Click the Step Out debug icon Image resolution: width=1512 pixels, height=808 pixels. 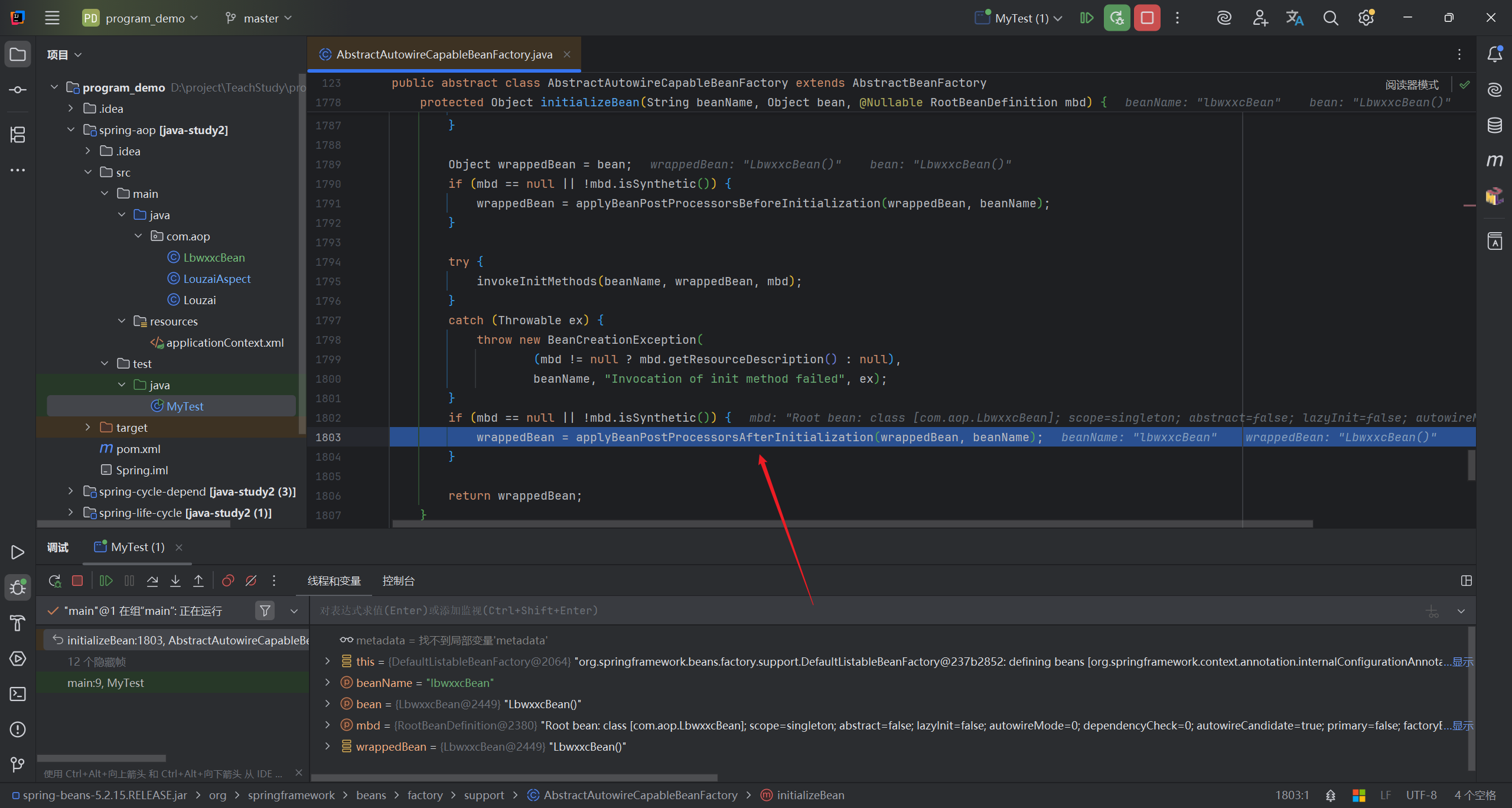tap(198, 581)
